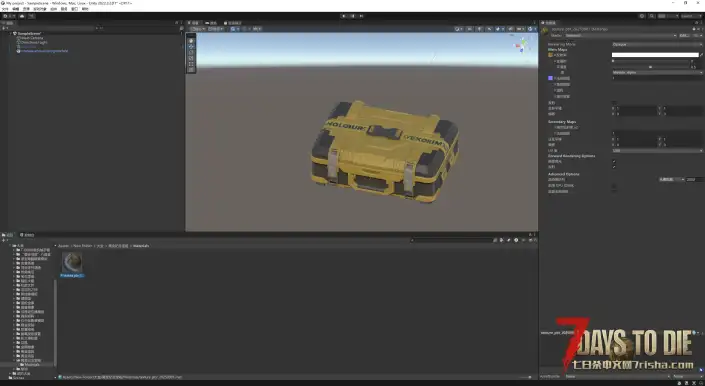Toggle the Reflections checkbox
The height and width of the screenshot is (386, 705).
click(x=614, y=167)
